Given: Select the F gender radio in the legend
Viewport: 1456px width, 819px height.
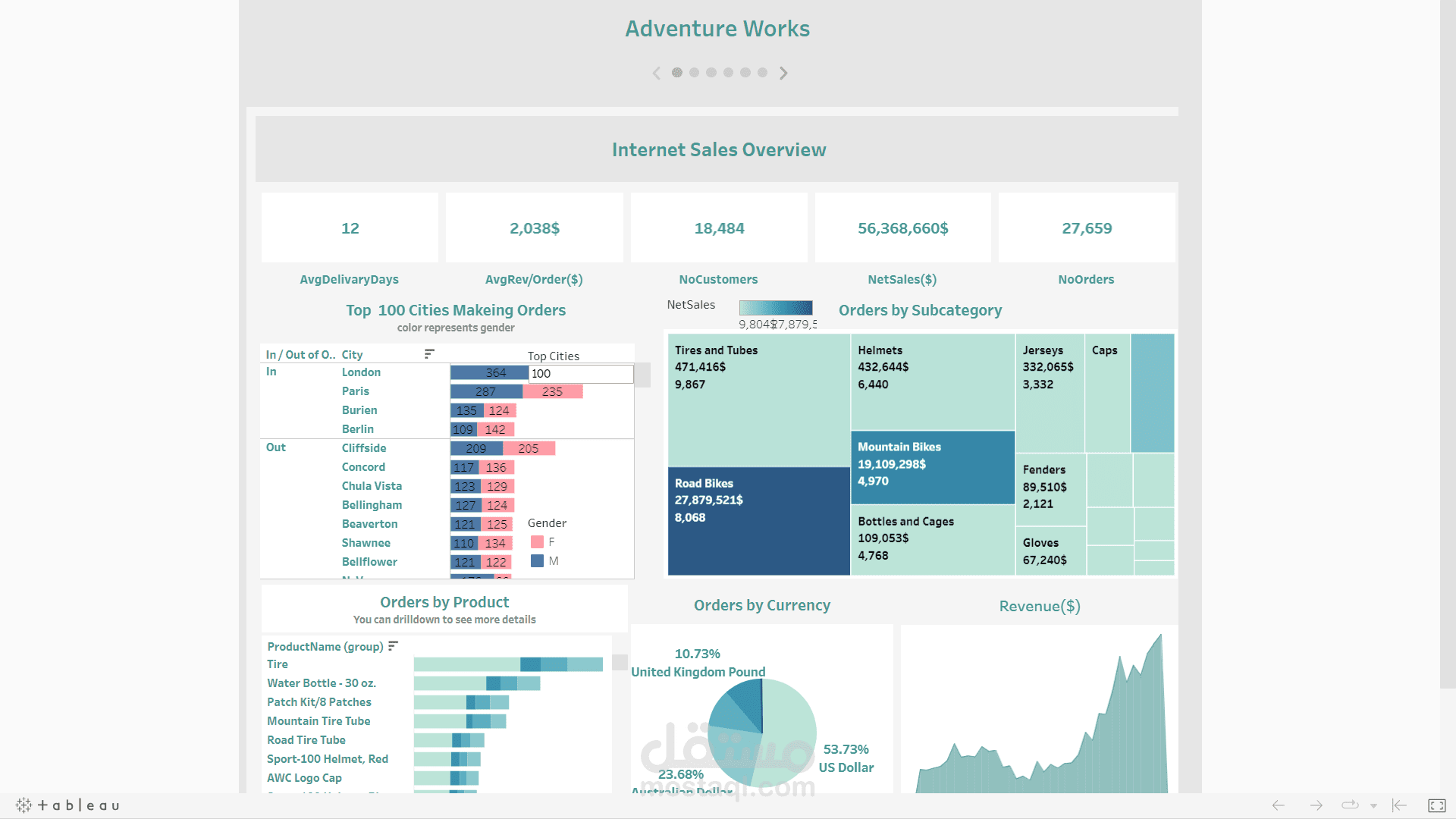Looking at the screenshot, I should (x=538, y=541).
